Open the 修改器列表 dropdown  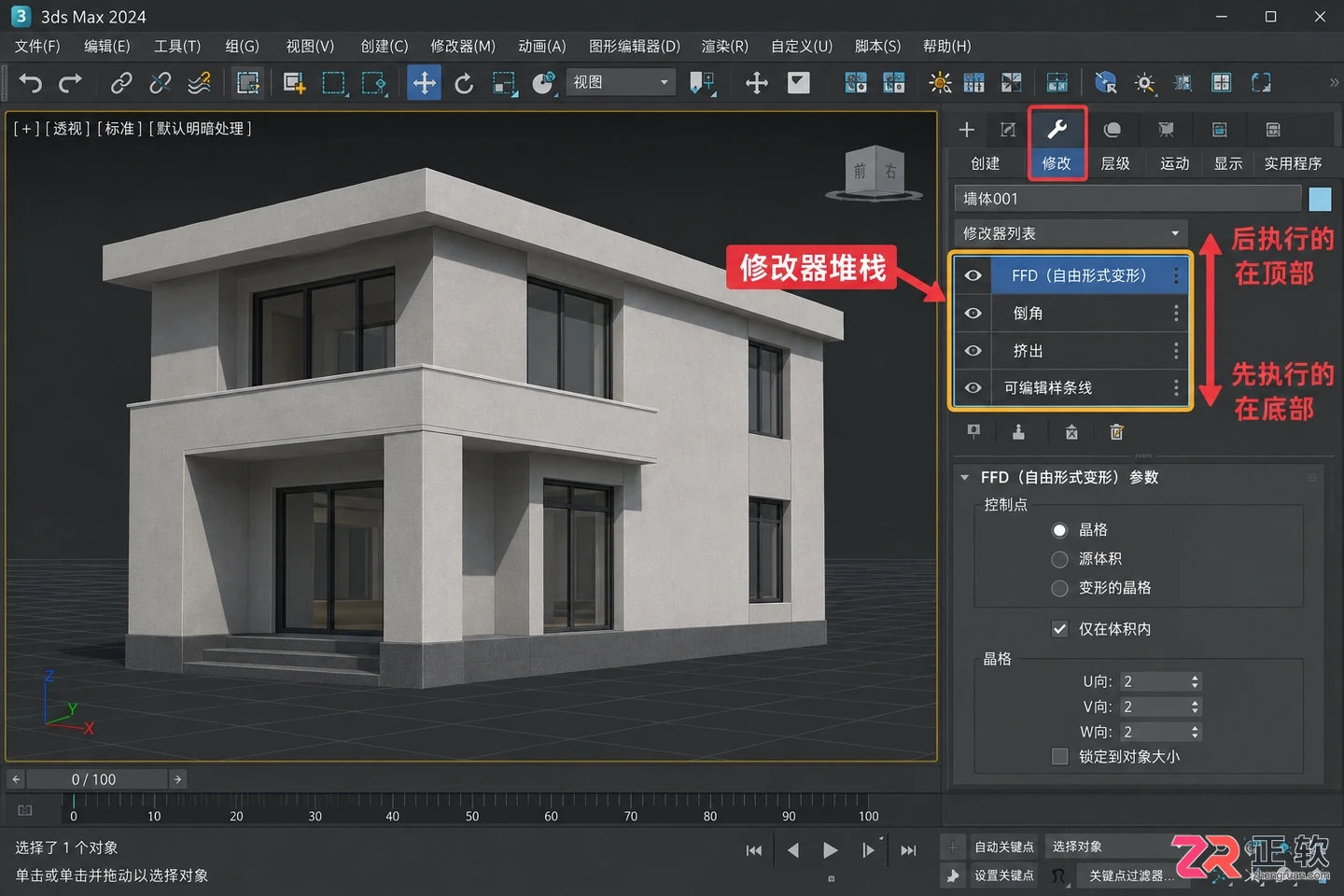(1071, 233)
